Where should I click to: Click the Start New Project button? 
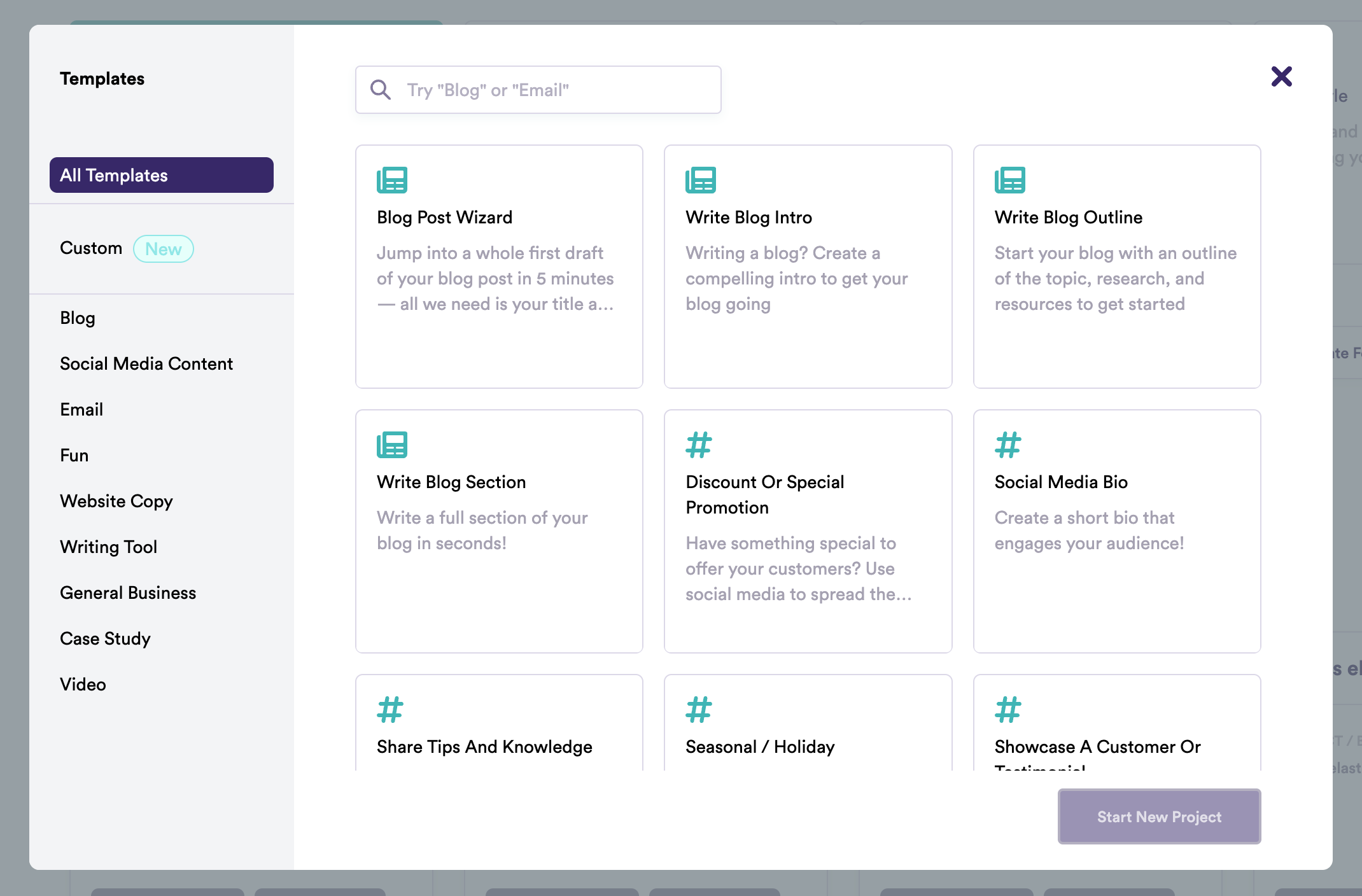(x=1159, y=816)
